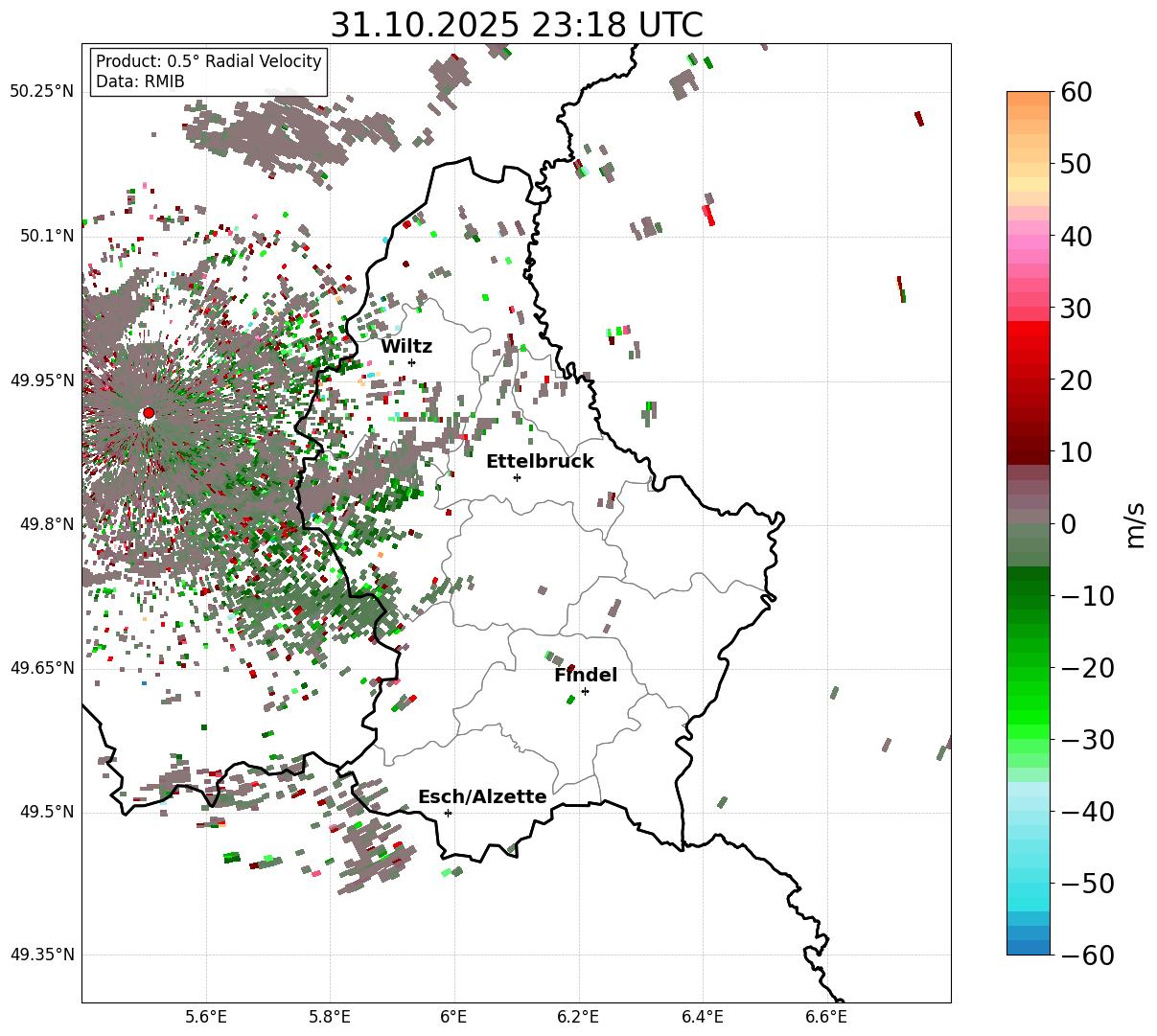Click the −60 colorbar tick label
Screen dimensions: 1157x1036
(1088, 955)
